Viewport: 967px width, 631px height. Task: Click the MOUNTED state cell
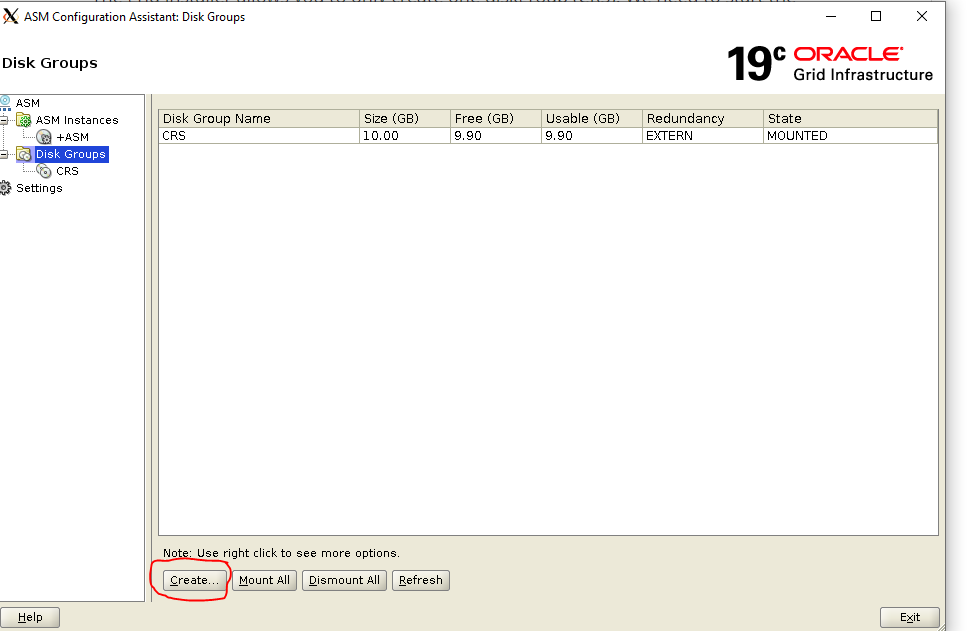(850, 136)
